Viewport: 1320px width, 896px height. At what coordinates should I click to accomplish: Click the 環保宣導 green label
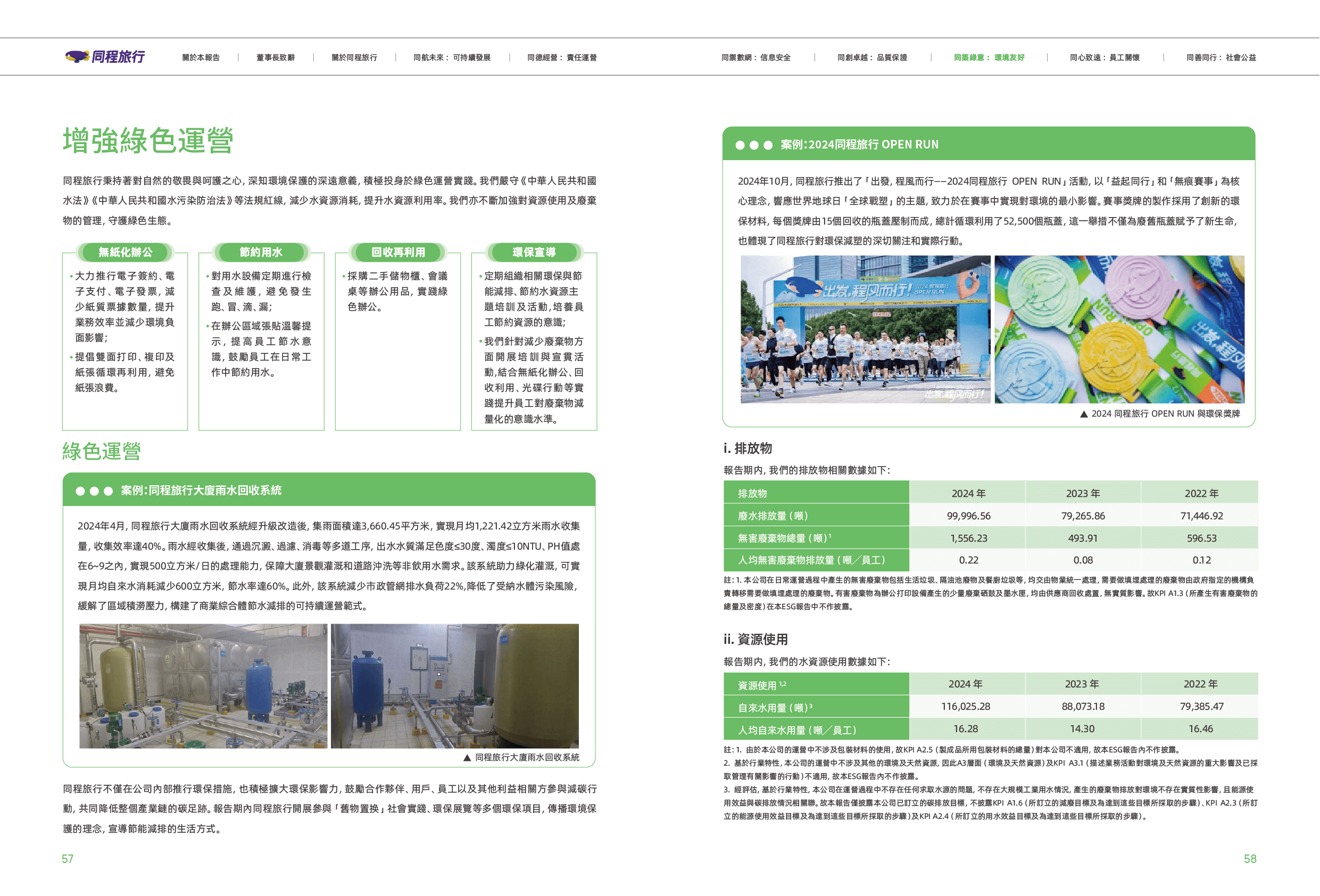coord(535,252)
